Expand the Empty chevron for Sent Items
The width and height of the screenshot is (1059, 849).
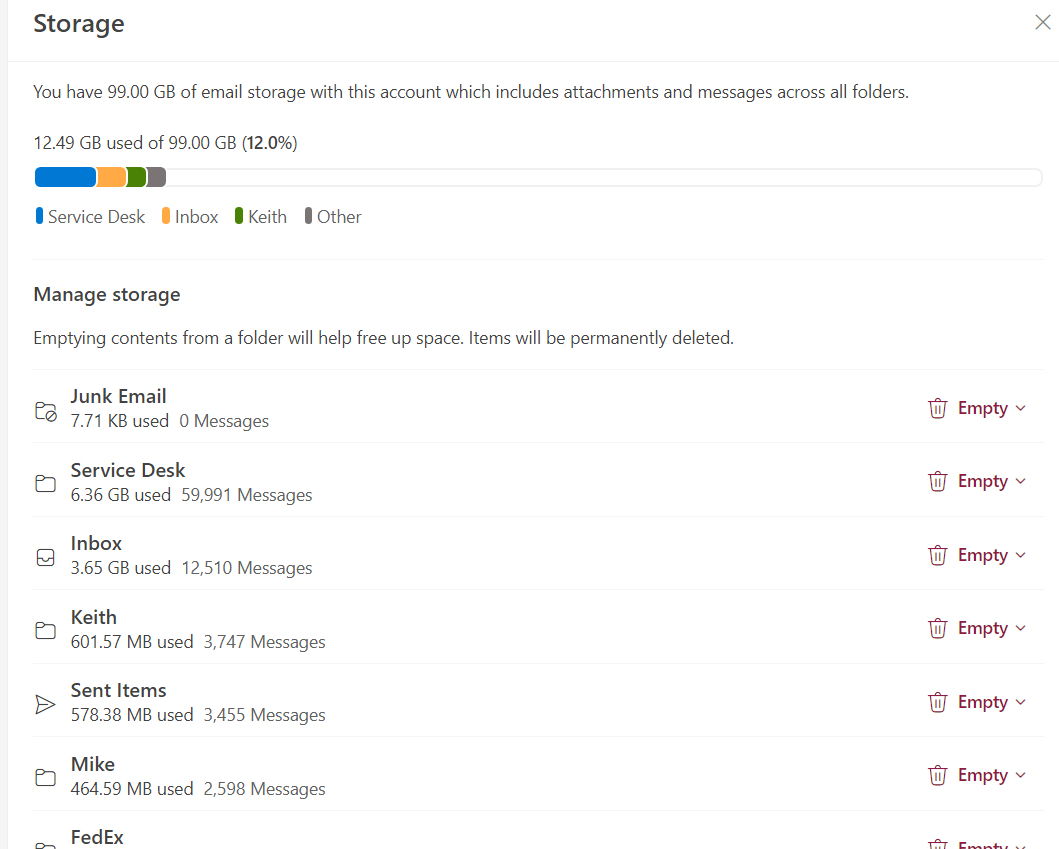1021,702
